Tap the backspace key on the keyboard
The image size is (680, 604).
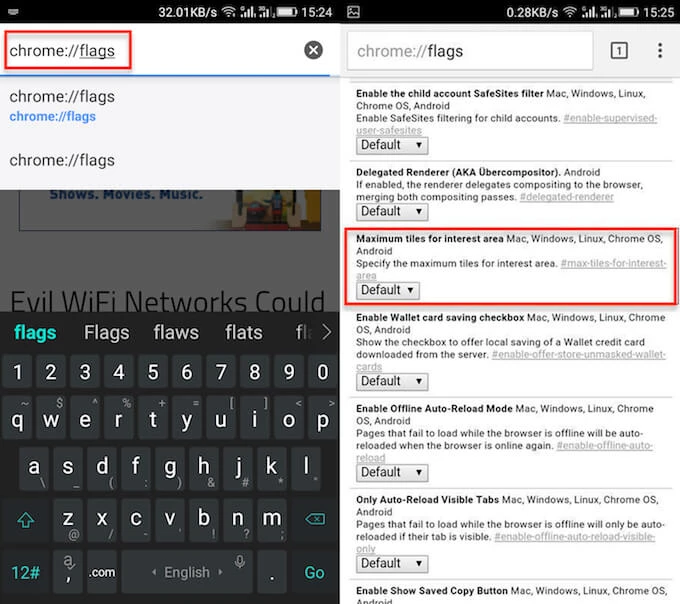point(315,519)
